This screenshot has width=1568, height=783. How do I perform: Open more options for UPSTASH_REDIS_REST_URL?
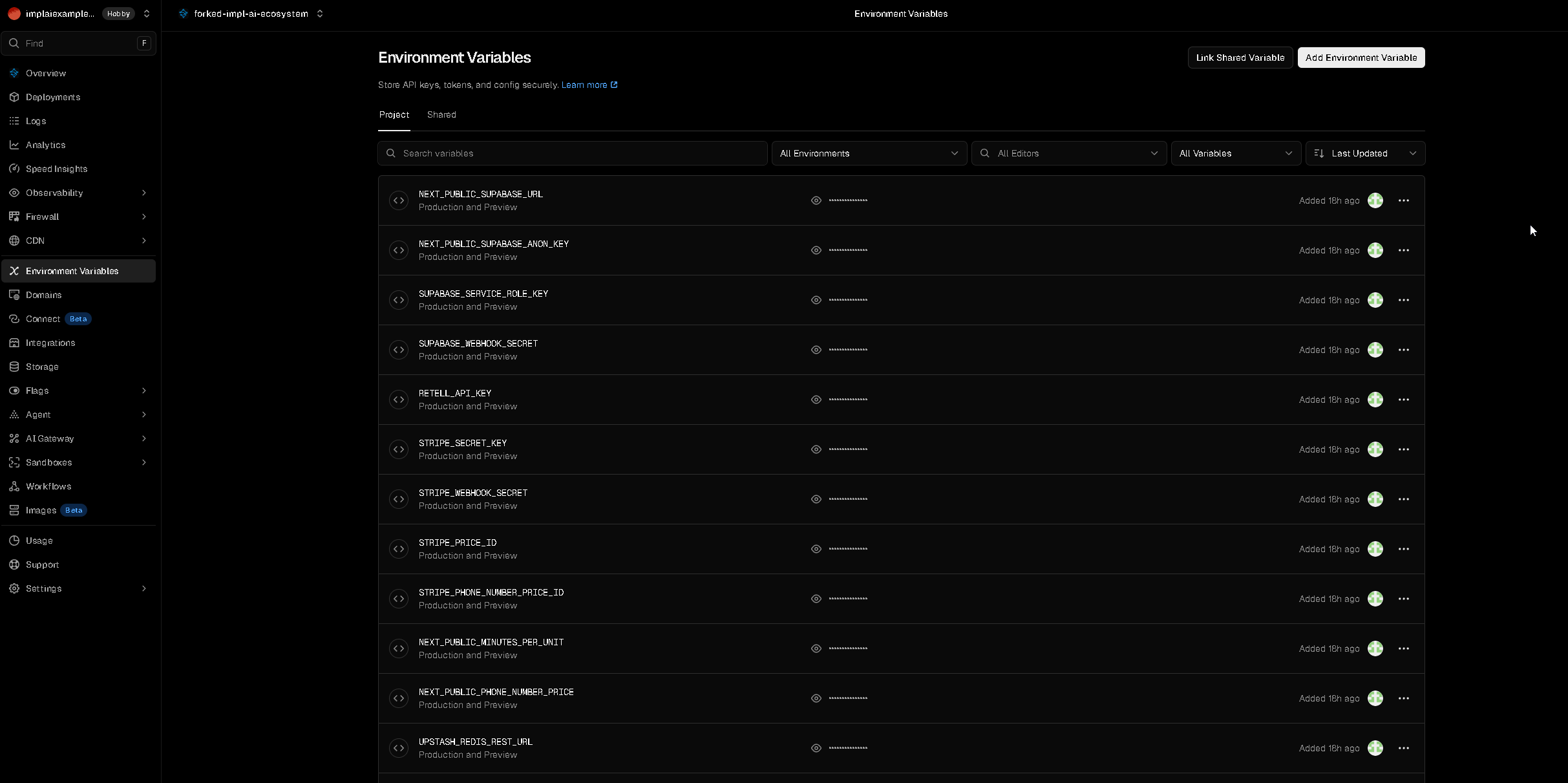tap(1404, 748)
